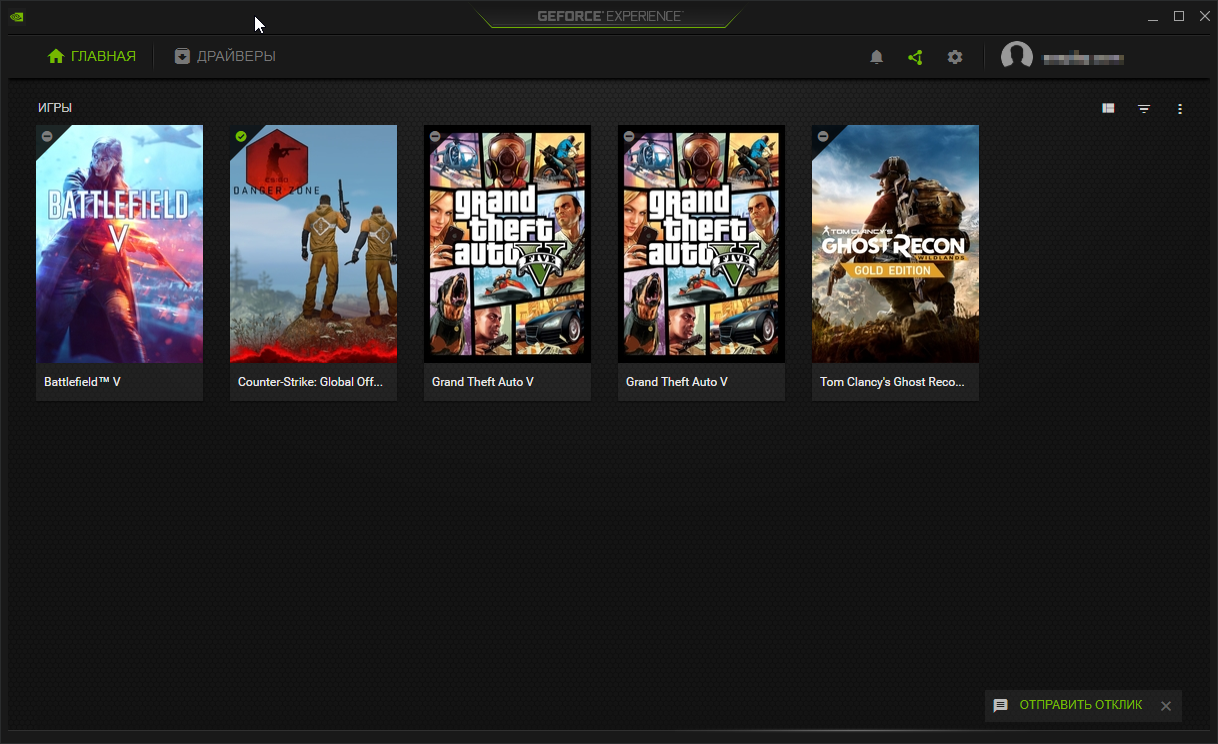Image resolution: width=1218 pixels, height=744 pixels.
Task: Open the Главная tab
Action: point(92,56)
